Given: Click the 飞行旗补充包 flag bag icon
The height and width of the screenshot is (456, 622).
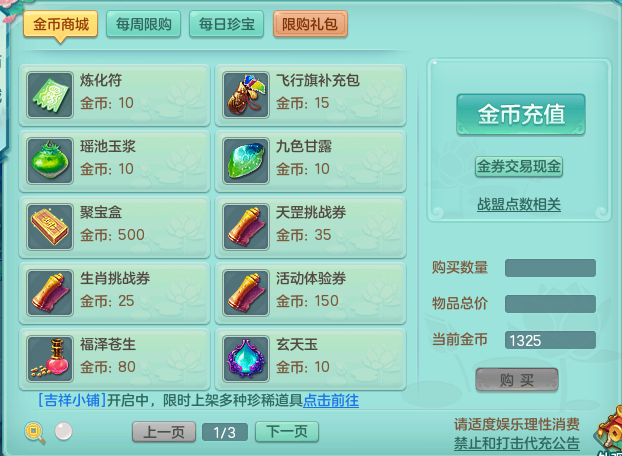Looking at the screenshot, I should 246,95.
